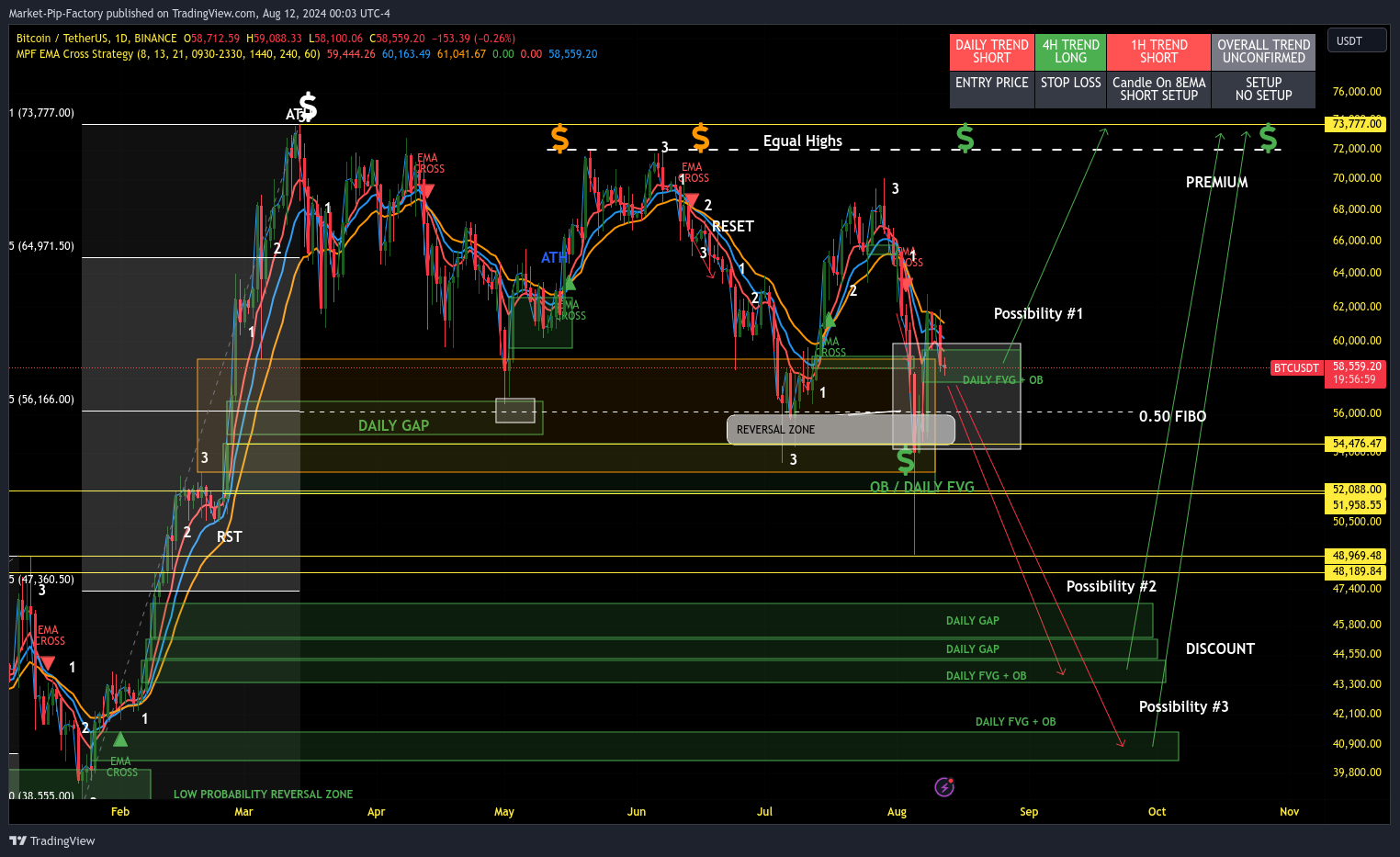Click the Candle On 8EMA SHORT SETUP cell
Image resolution: width=1400 pixels, height=857 pixels.
[1158, 89]
